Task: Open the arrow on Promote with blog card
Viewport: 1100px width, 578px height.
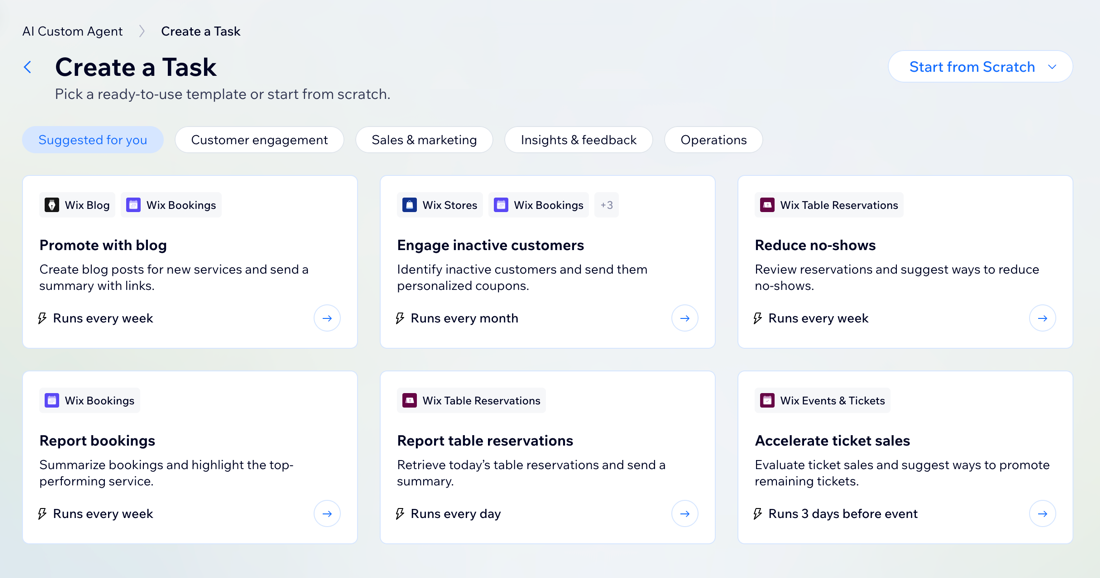Action: (327, 318)
